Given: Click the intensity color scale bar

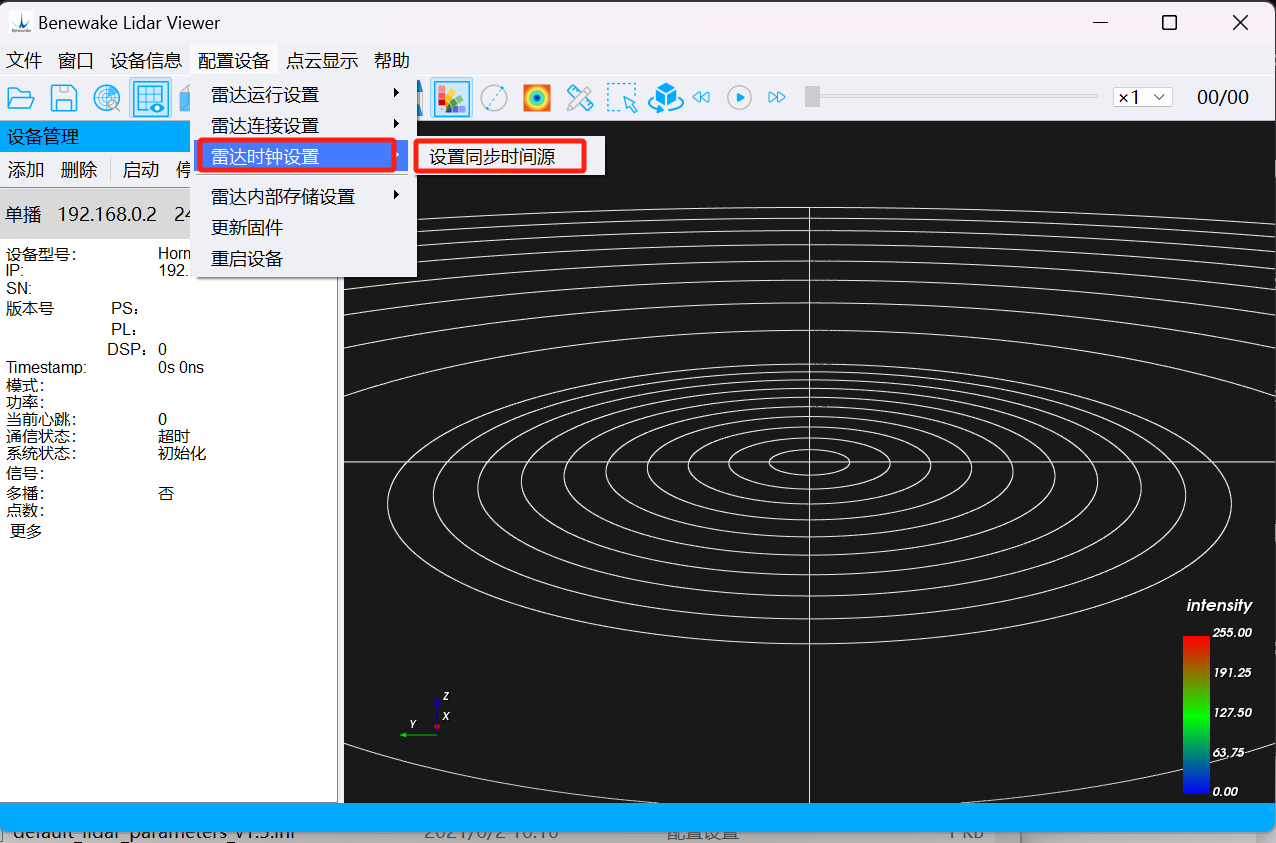Looking at the screenshot, I should point(1196,713).
